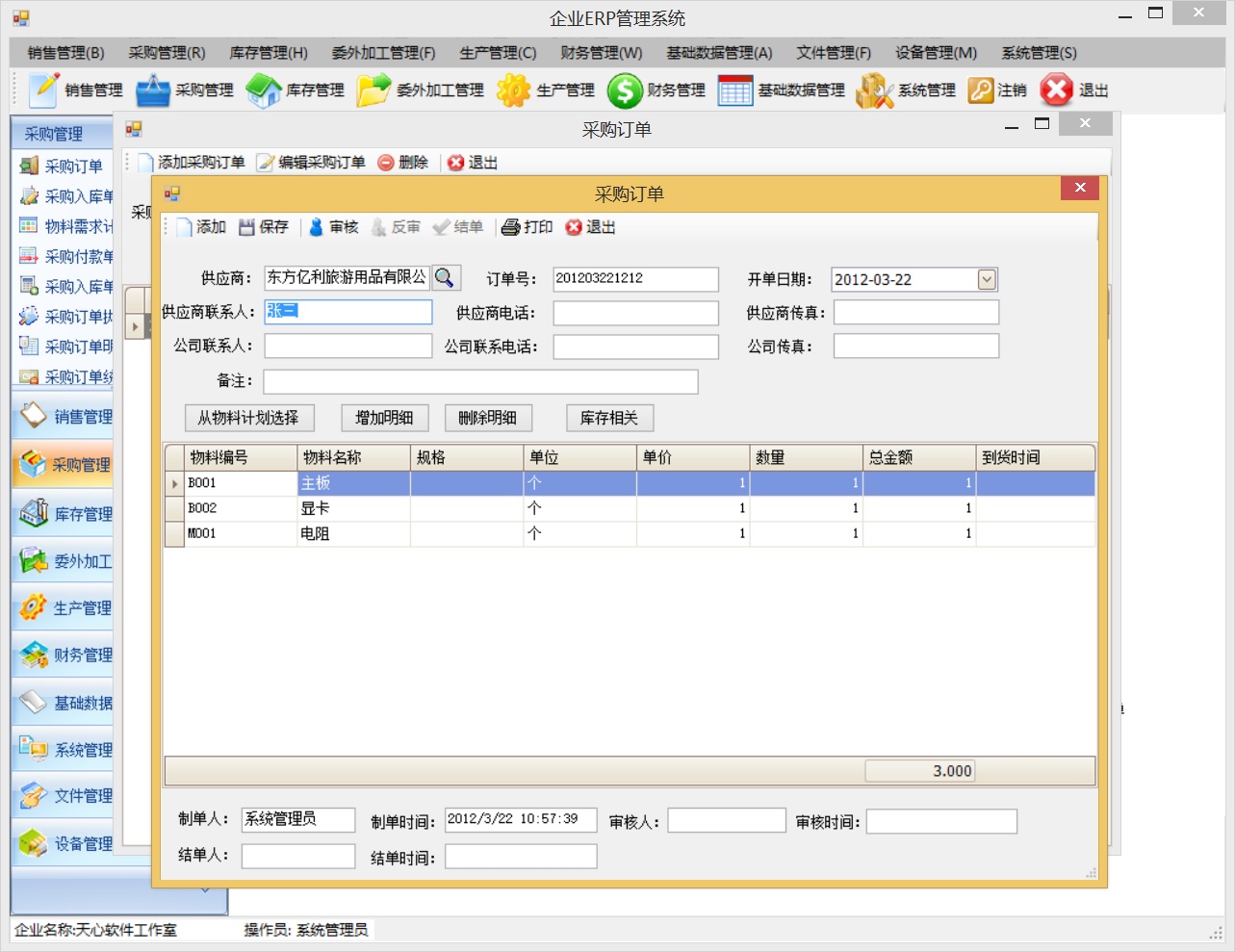The width and height of the screenshot is (1235, 952).
Task: Click the 注销 logout key icon
Action: click(x=980, y=90)
